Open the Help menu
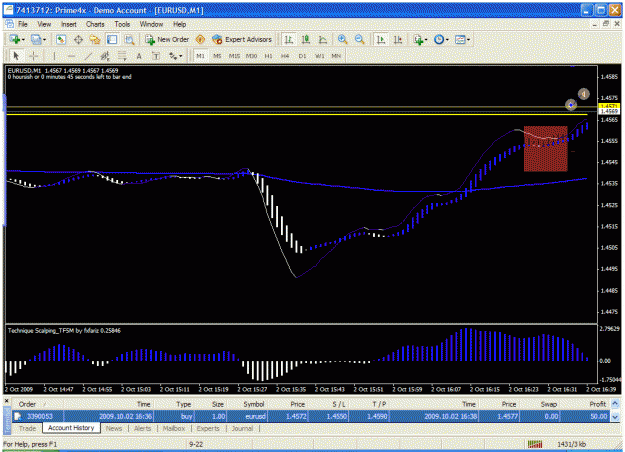Image resolution: width=625 pixels, height=452 pixels. pos(179,24)
